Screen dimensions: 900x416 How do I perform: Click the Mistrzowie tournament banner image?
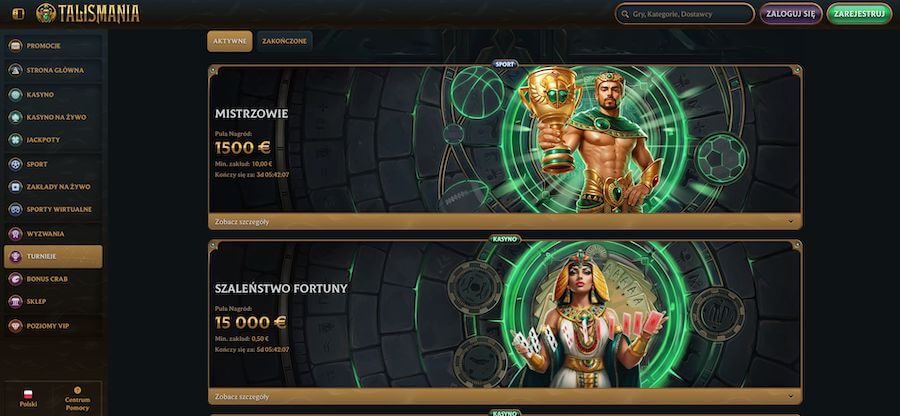click(x=505, y=139)
